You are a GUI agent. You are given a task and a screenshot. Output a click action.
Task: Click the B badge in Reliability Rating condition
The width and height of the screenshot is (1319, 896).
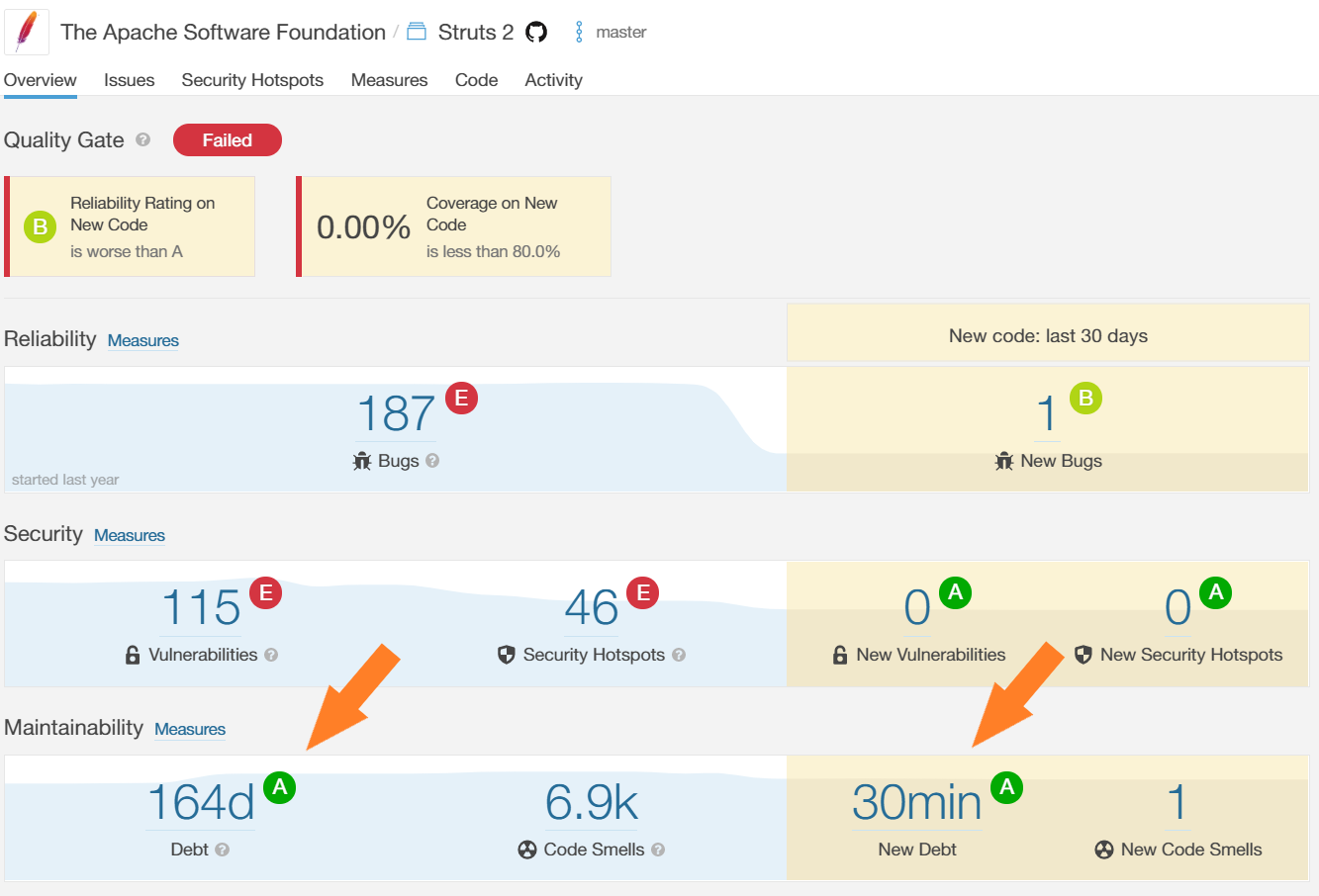pos(41,226)
